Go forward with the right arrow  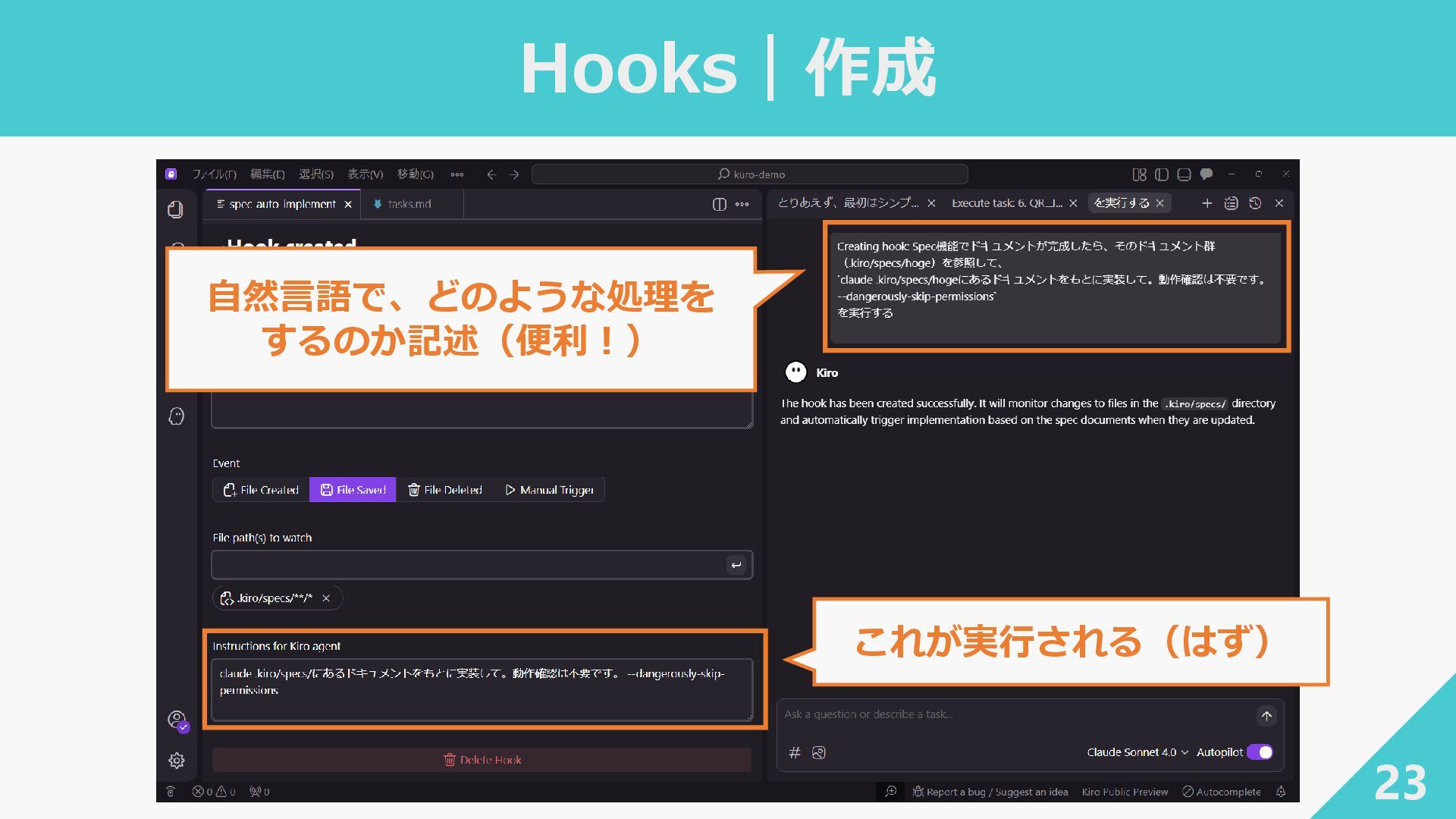coord(515,174)
